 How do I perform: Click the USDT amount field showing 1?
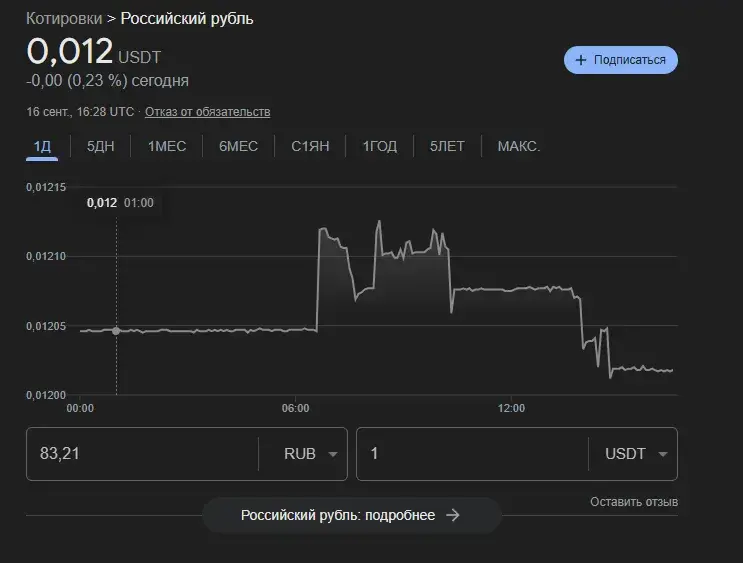(x=472, y=454)
